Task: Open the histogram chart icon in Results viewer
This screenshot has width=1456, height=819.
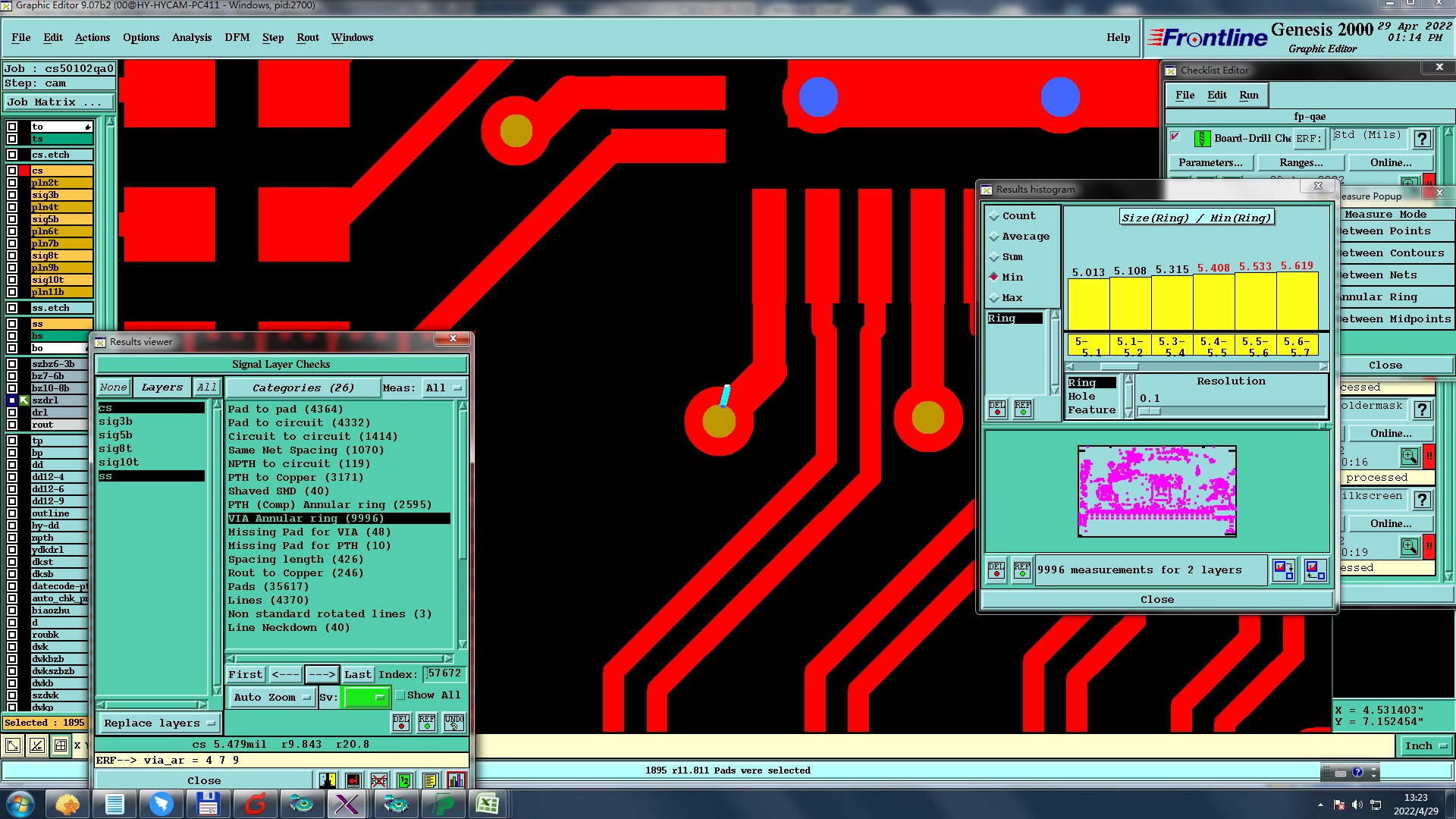Action: [457, 780]
